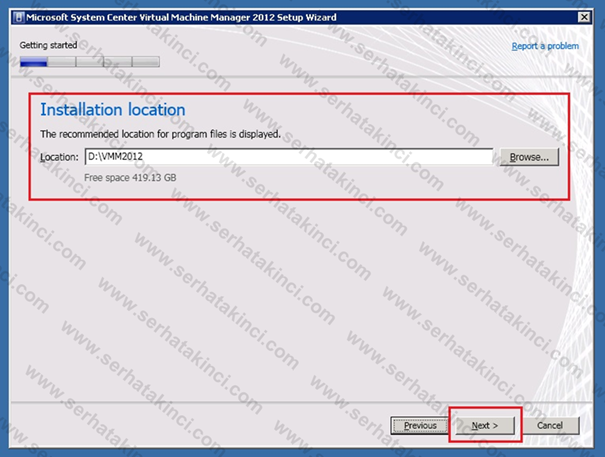Click the Location field label
The width and height of the screenshot is (605, 457).
(59, 157)
